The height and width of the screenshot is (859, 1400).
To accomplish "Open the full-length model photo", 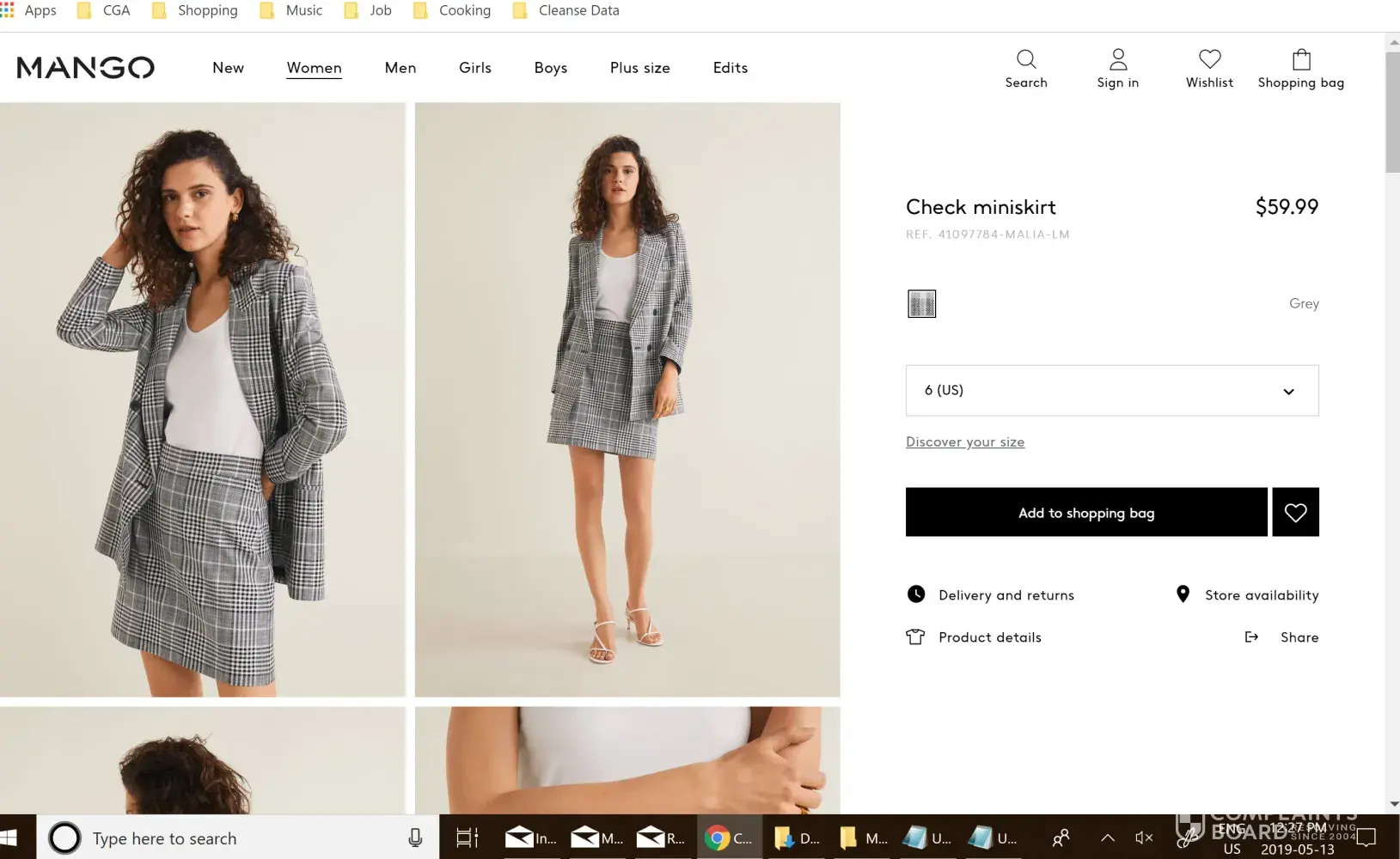I will [627, 399].
